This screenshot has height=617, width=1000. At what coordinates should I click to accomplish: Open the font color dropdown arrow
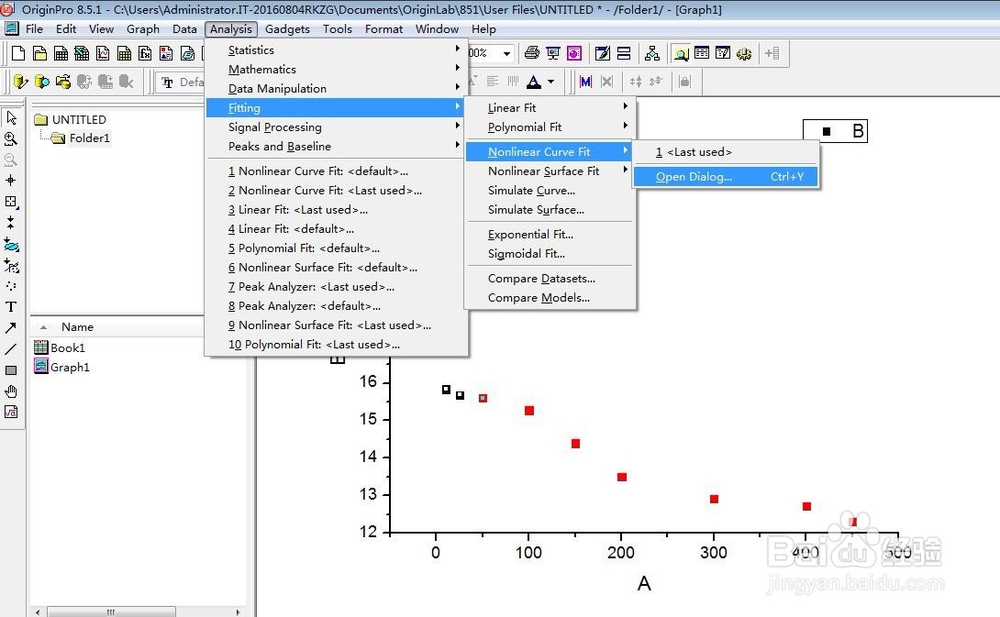551,82
